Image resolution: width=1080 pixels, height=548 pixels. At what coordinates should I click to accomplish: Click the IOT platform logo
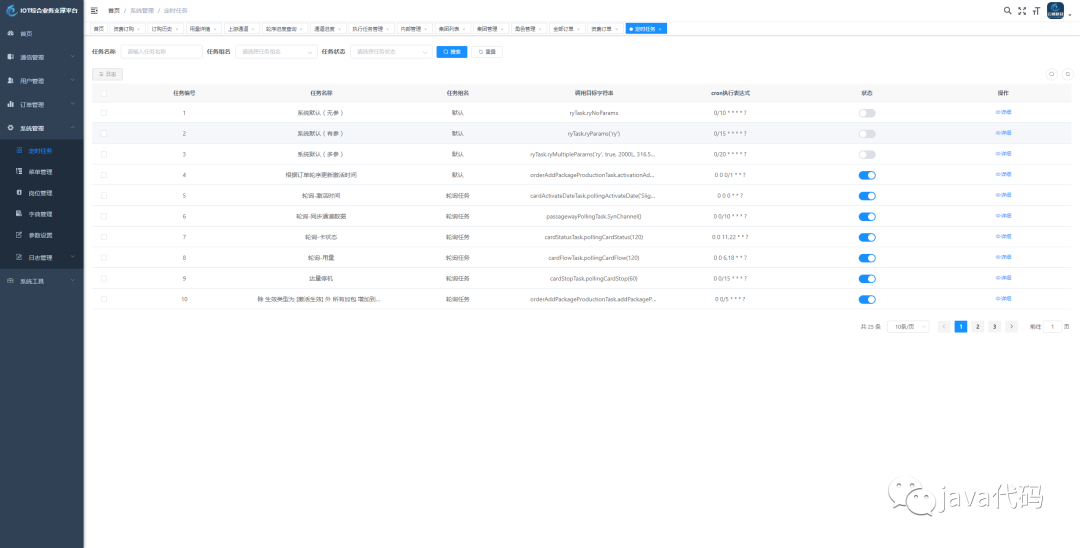click(x=11, y=11)
